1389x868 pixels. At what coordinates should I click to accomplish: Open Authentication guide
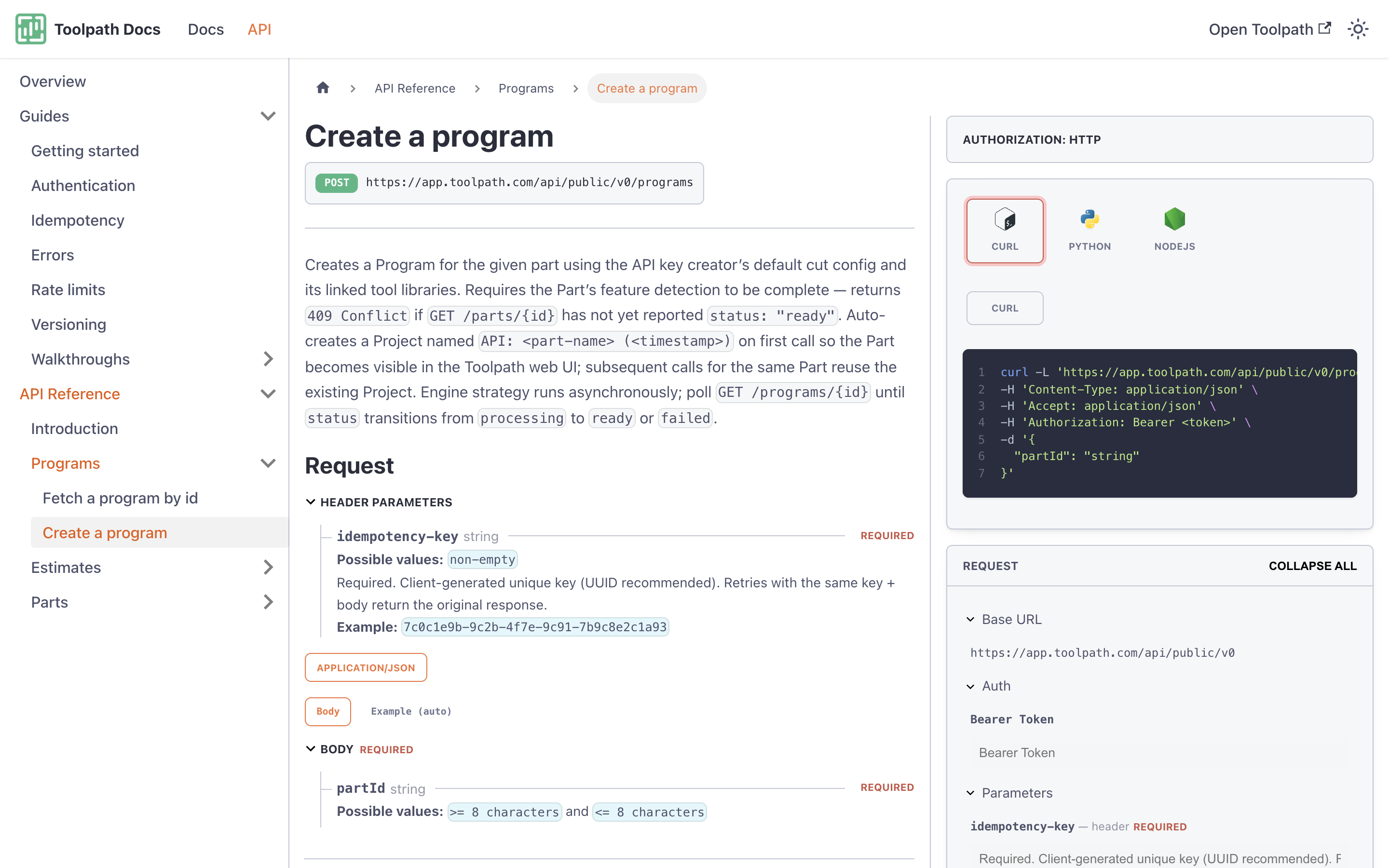pyautogui.click(x=83, y=186)
